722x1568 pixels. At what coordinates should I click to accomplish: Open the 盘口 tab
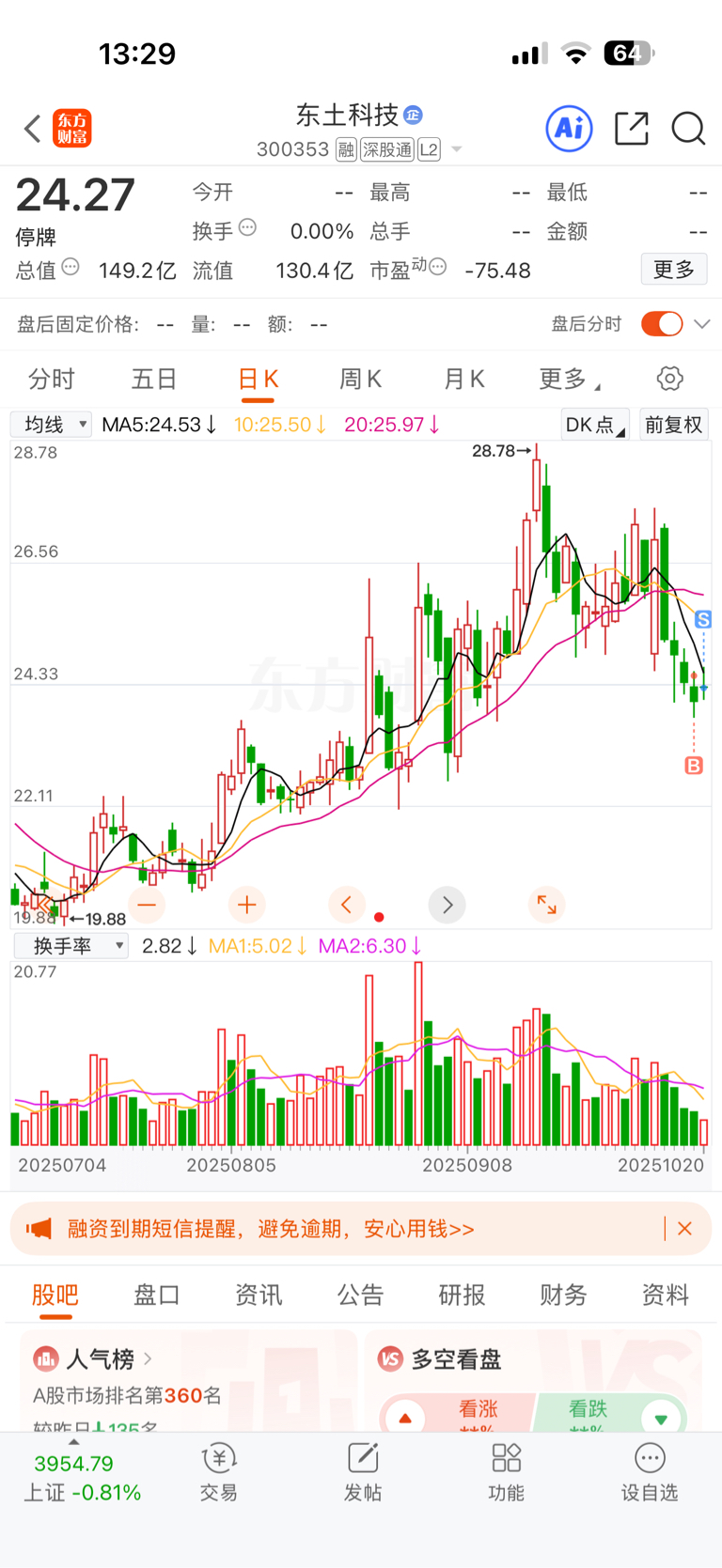(x=157, y=1295)
